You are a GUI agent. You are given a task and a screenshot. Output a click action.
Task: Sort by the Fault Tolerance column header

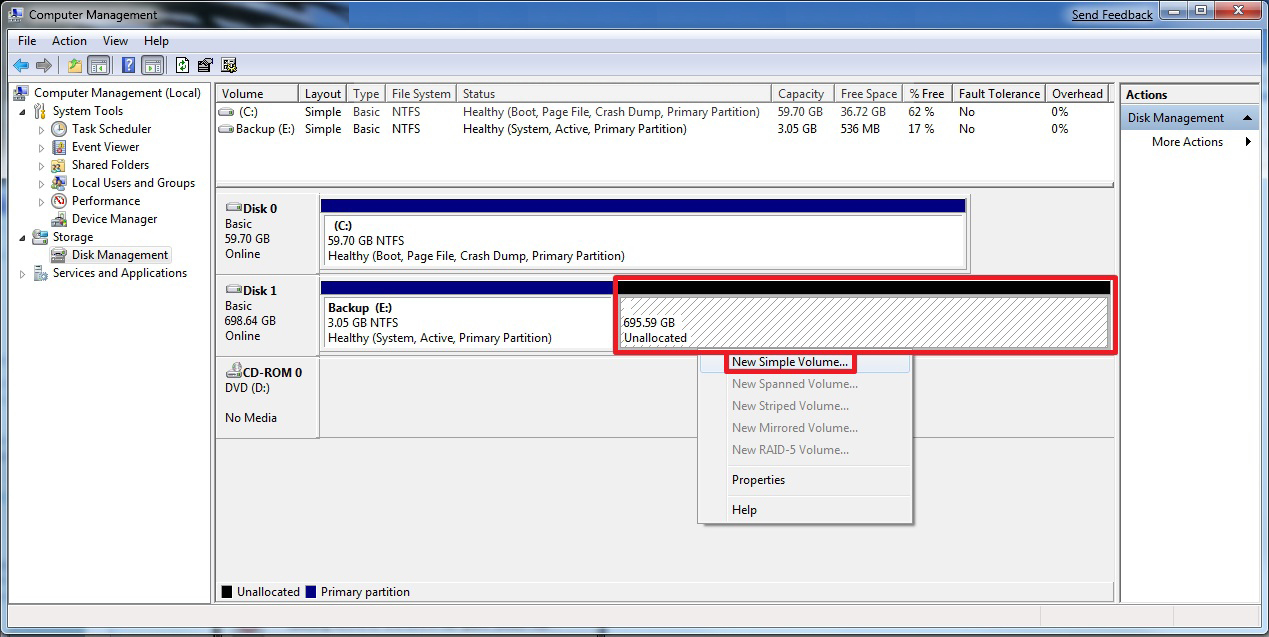(998, 94)
